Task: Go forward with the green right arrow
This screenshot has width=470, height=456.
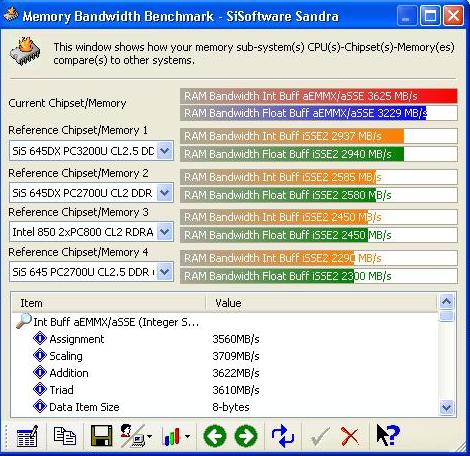Action: 246,436
